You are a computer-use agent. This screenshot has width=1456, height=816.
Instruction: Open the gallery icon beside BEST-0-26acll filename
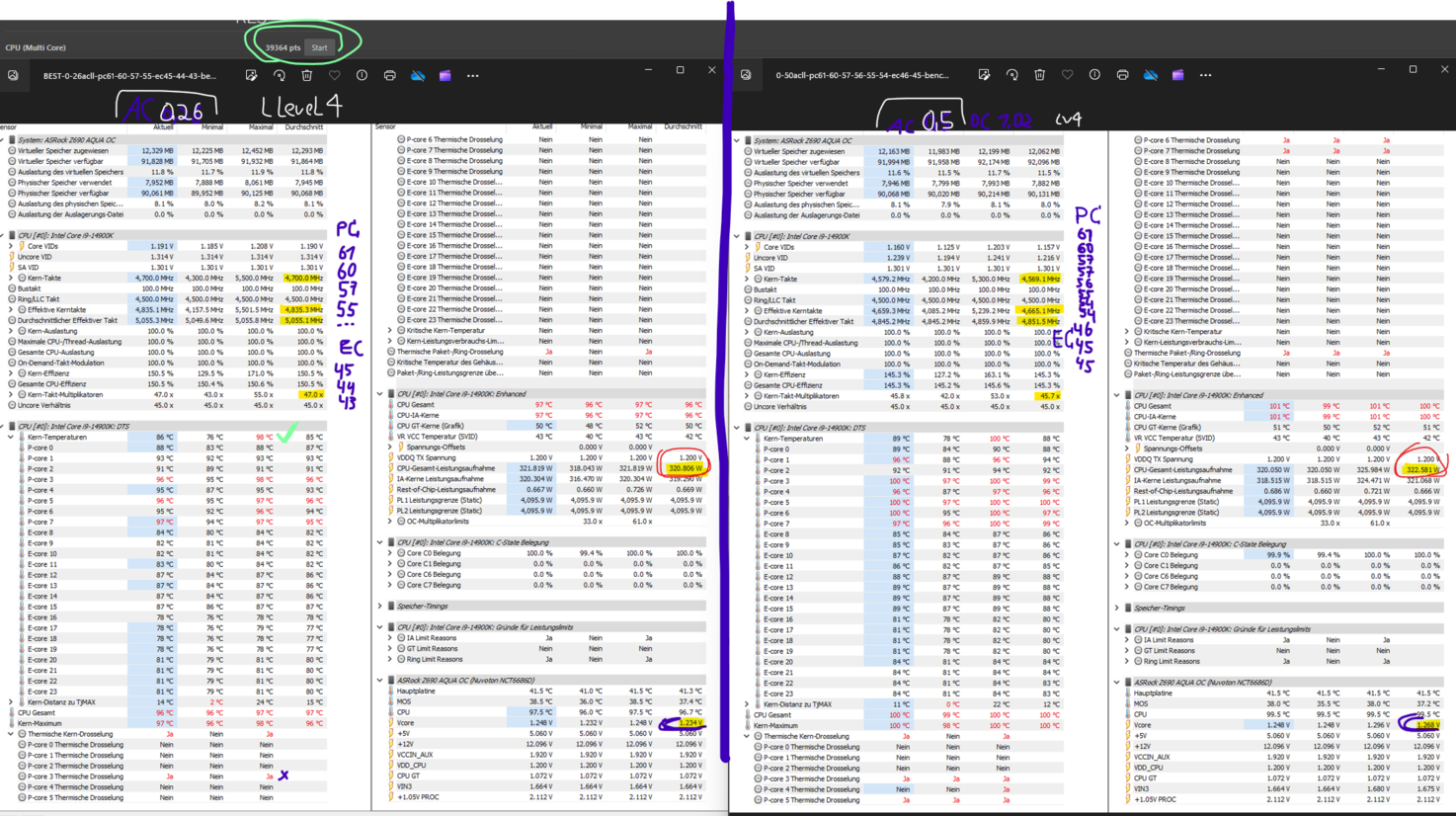click(13, 75)
